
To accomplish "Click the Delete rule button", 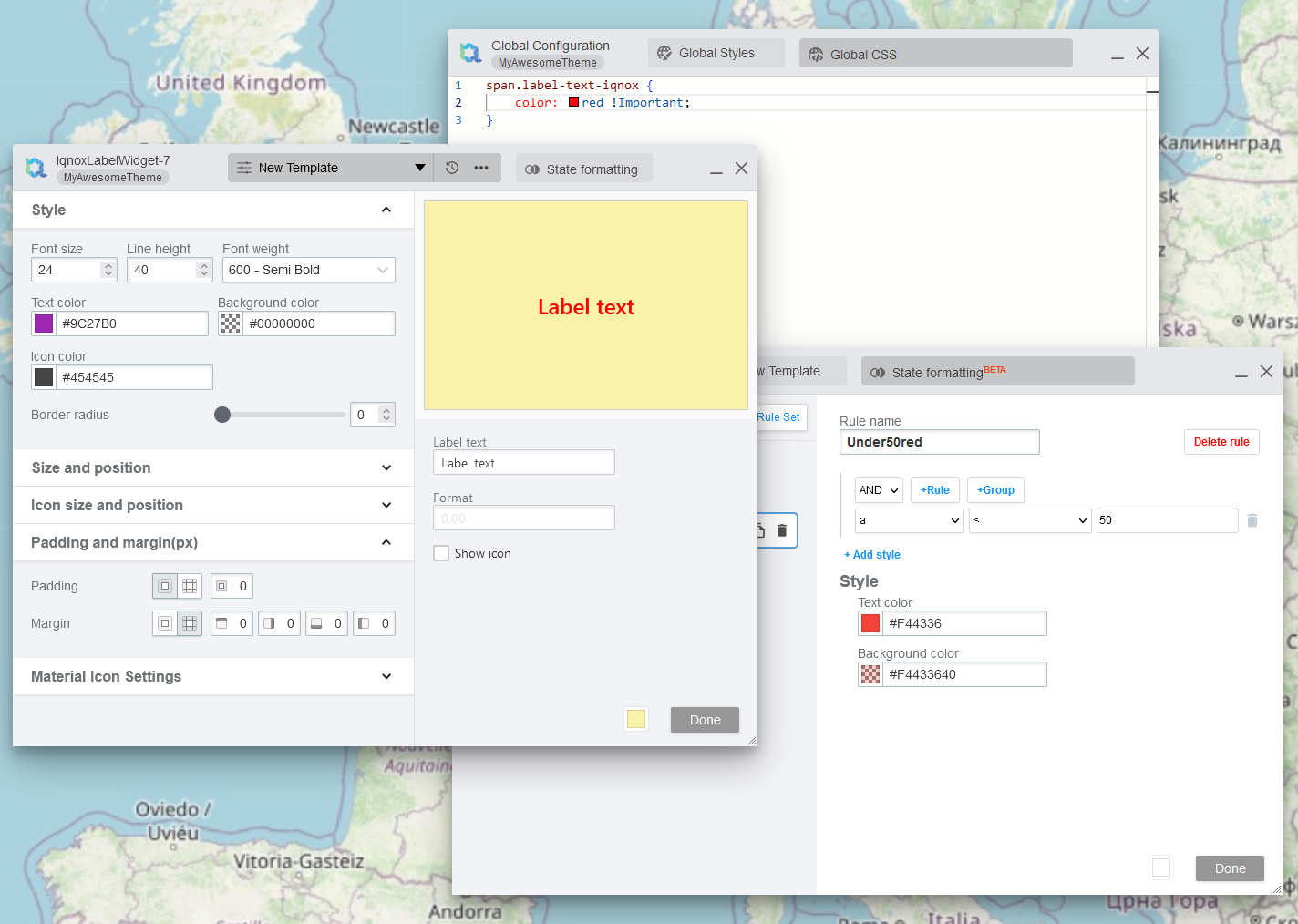I will [x=1221, y=442].
